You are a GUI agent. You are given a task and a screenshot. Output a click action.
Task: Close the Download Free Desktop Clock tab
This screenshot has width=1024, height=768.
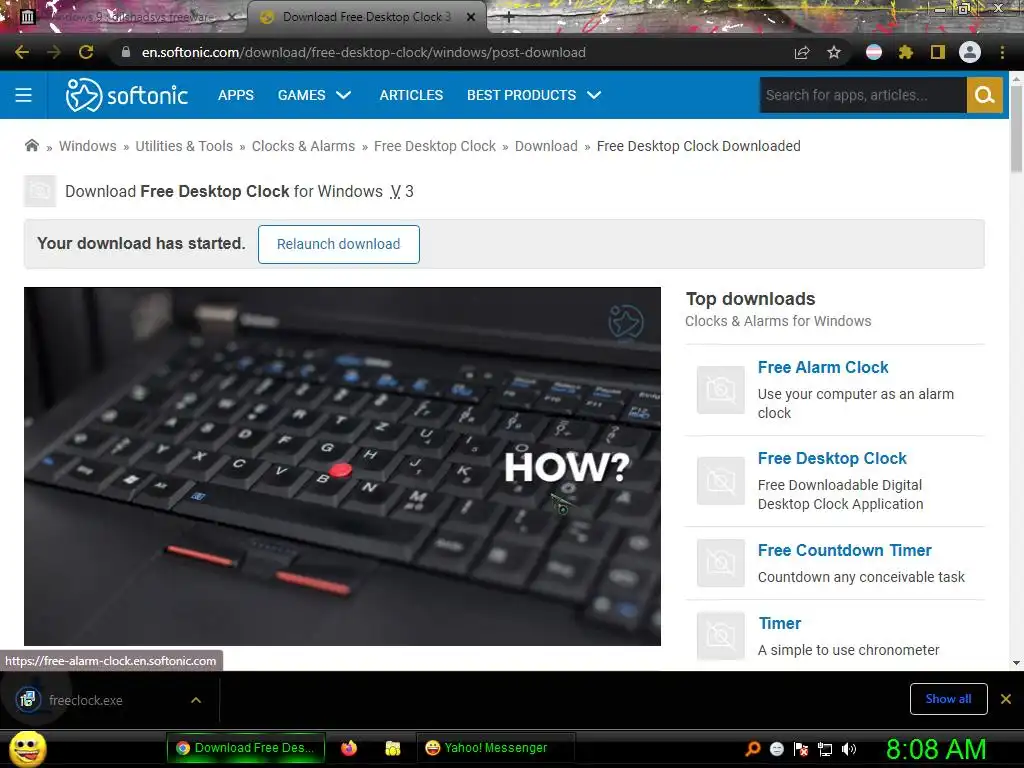(x=471, y=18)
